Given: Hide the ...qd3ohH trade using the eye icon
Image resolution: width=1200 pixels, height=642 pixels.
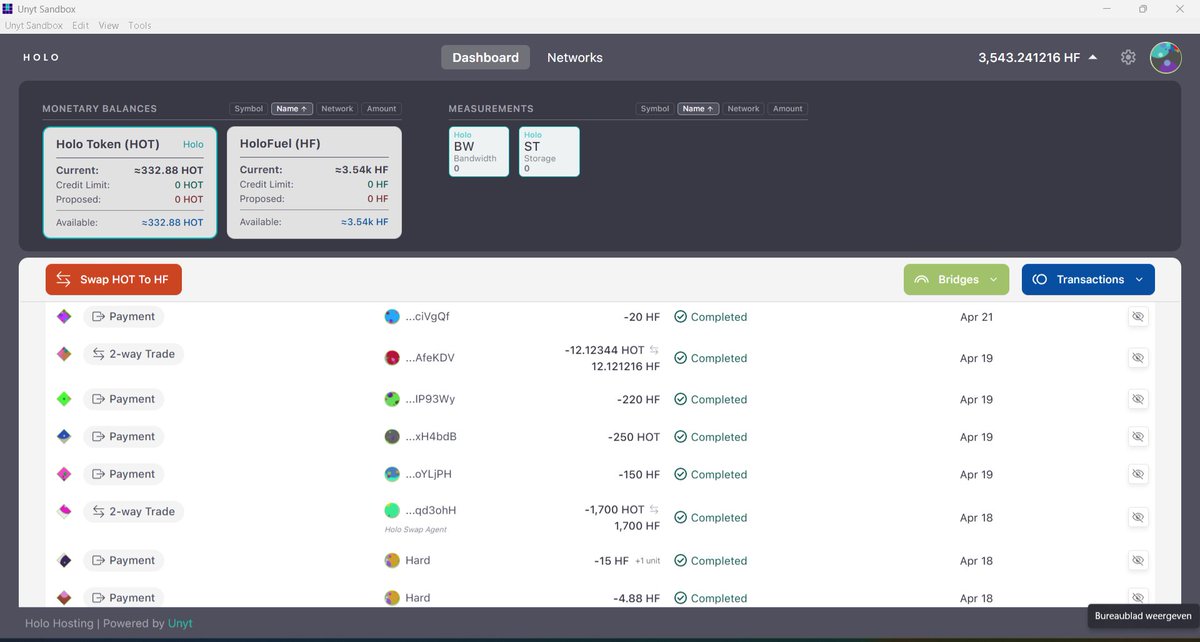Looking at the screenshot, I should [1137, 517].
